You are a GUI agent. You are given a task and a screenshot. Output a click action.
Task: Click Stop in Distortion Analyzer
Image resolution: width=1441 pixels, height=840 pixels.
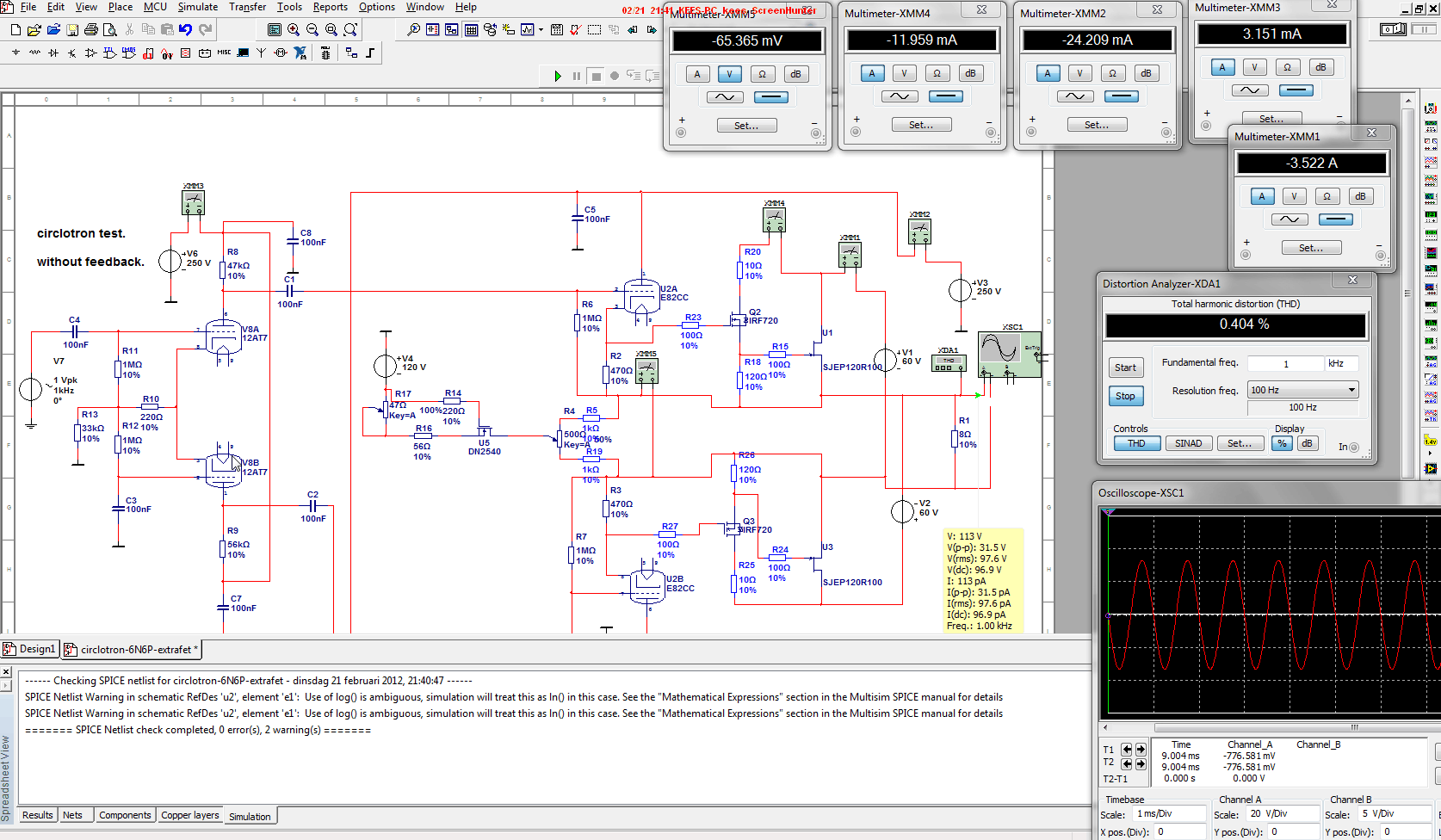(1125, 396)
